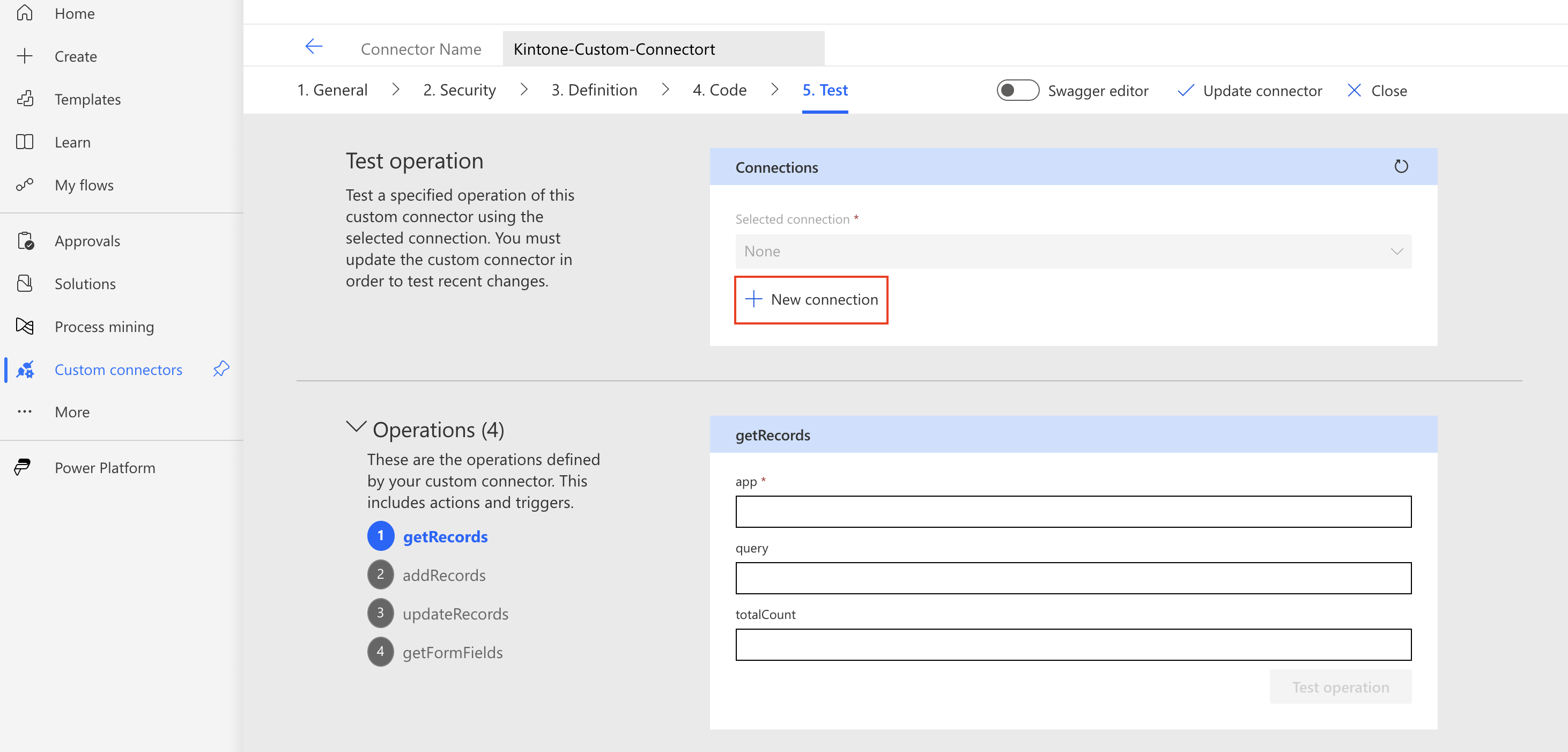The height and width of the screenshot is (752, 1568).
Task: Click the query input field
Action: pos(1073,578)
